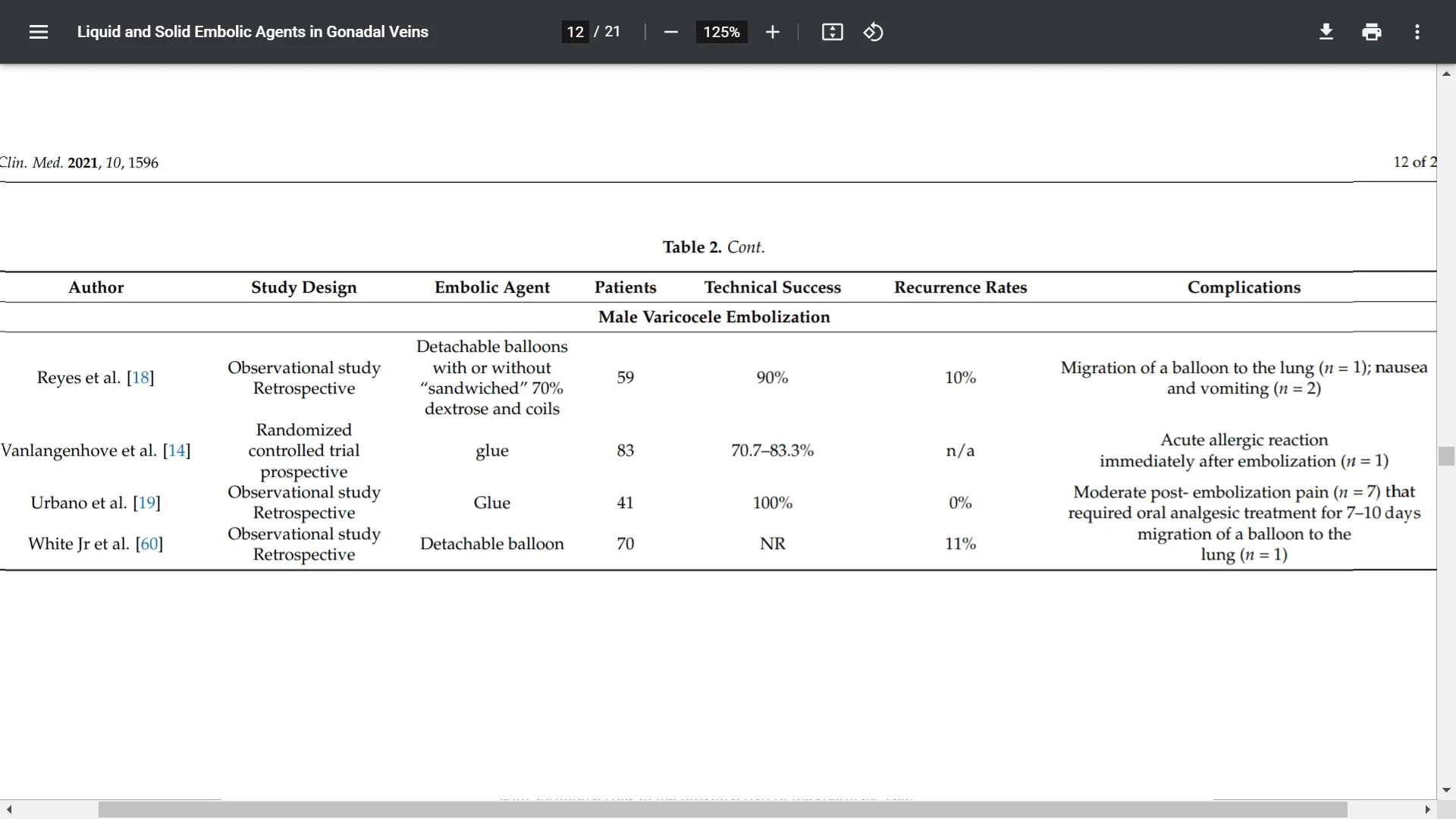Edit the zoom level field showing 125%
1456x819 pixels.
721,32
